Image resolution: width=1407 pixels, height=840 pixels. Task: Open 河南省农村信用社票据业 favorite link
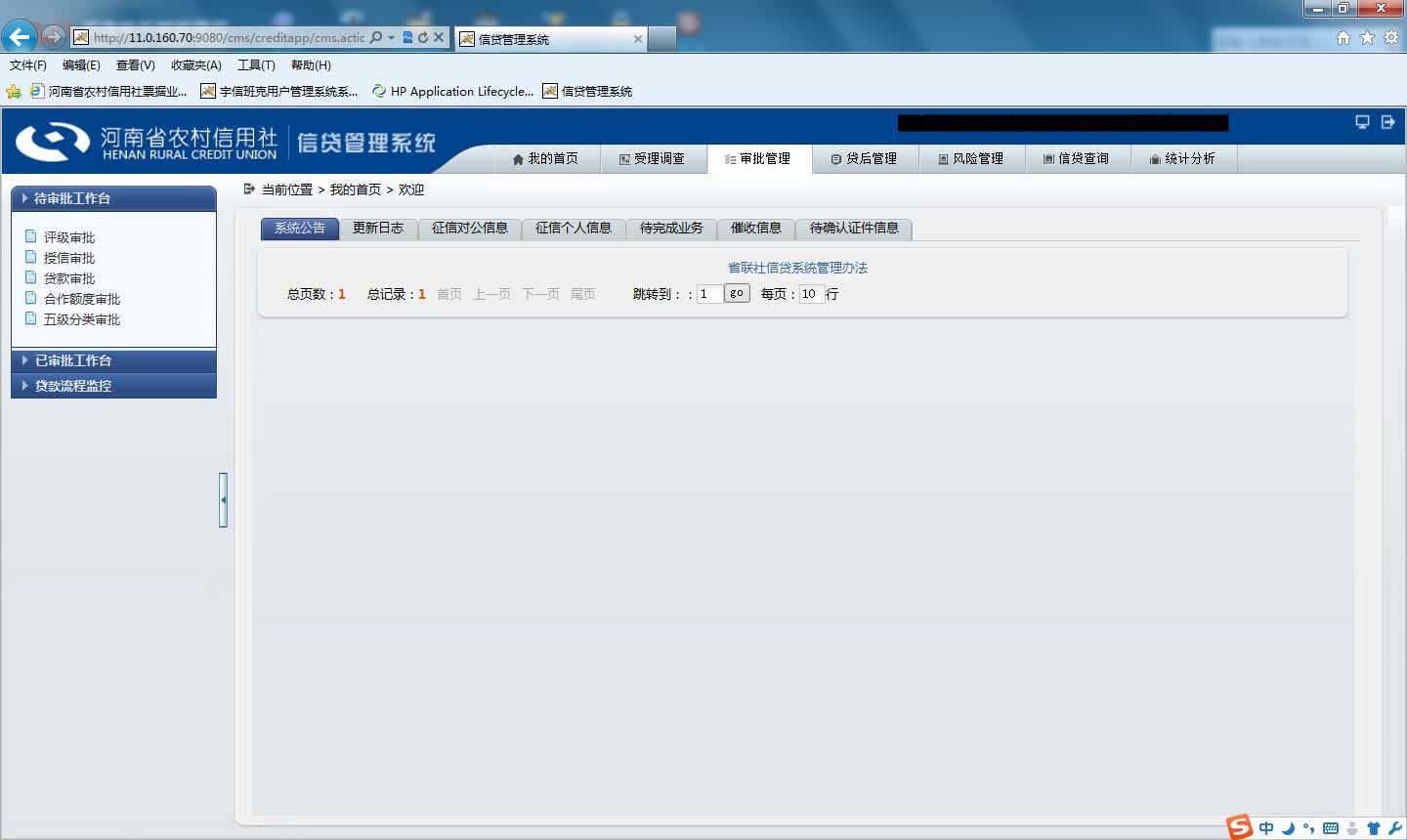click(107, 91)
